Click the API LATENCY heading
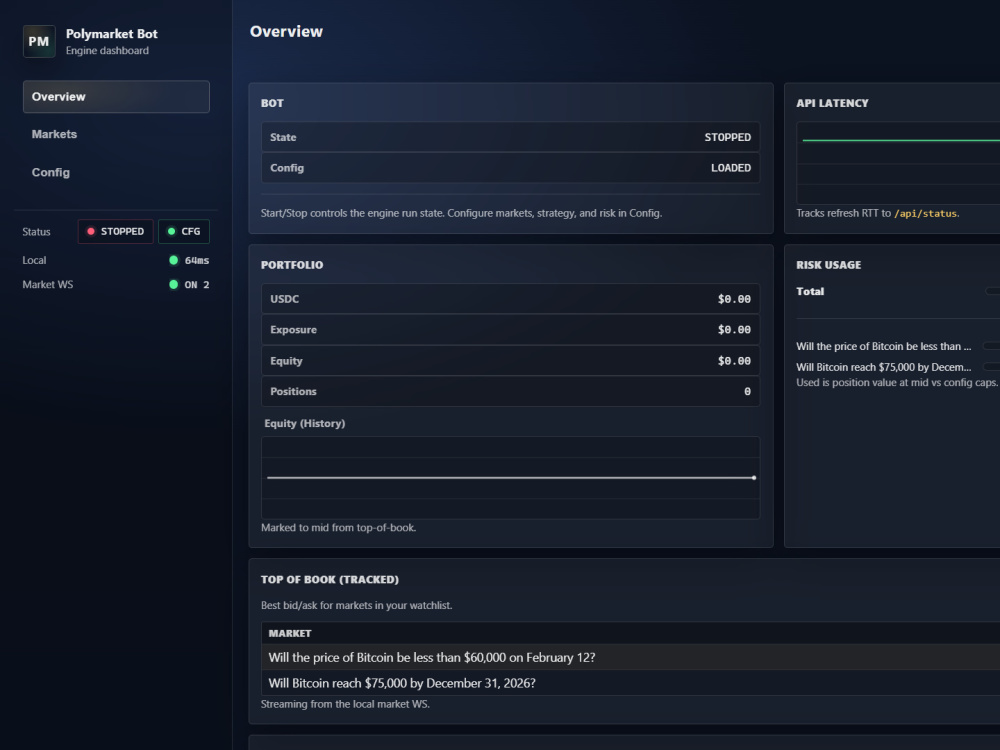 coord(832,103)
